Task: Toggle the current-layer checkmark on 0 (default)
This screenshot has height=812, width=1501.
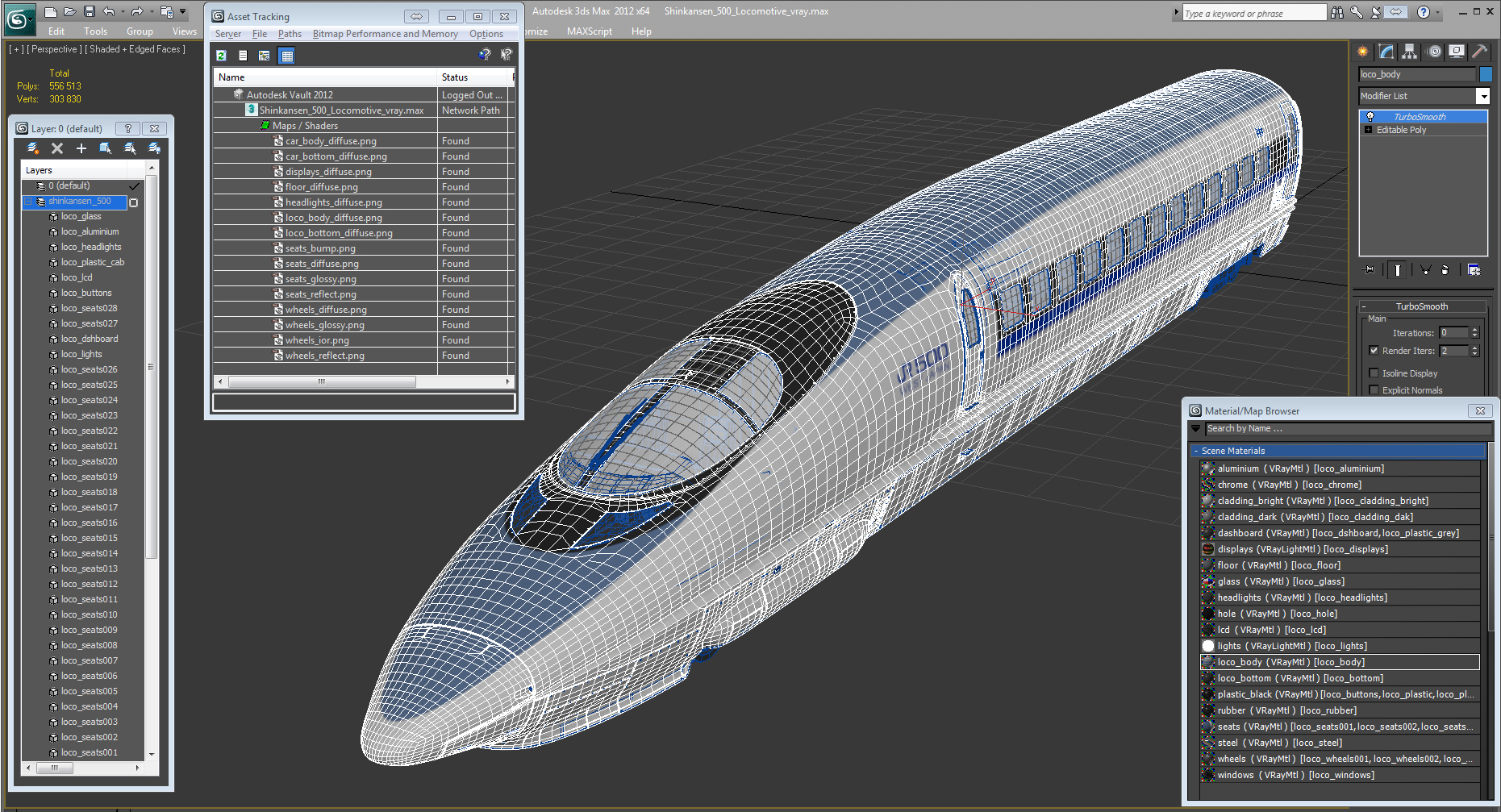Action: click(x=134, y=186)
